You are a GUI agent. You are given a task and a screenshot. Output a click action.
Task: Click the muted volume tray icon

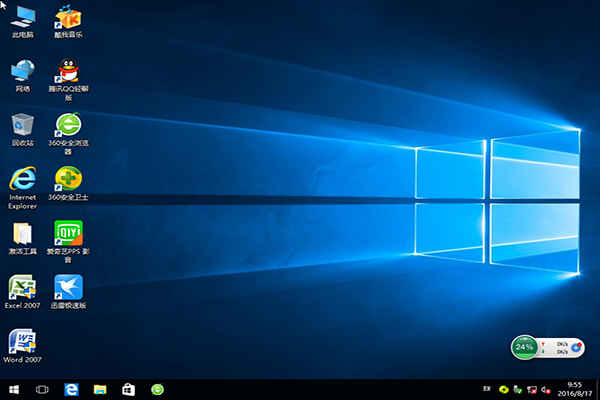coord(545,389)
